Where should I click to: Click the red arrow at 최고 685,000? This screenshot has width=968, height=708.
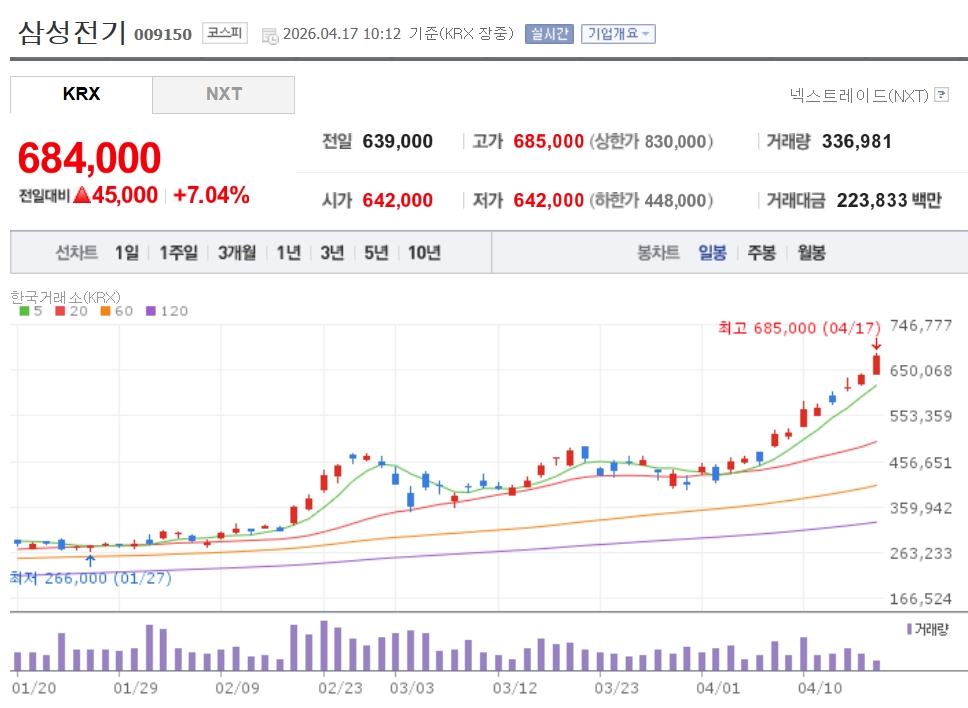click(876, 344)
